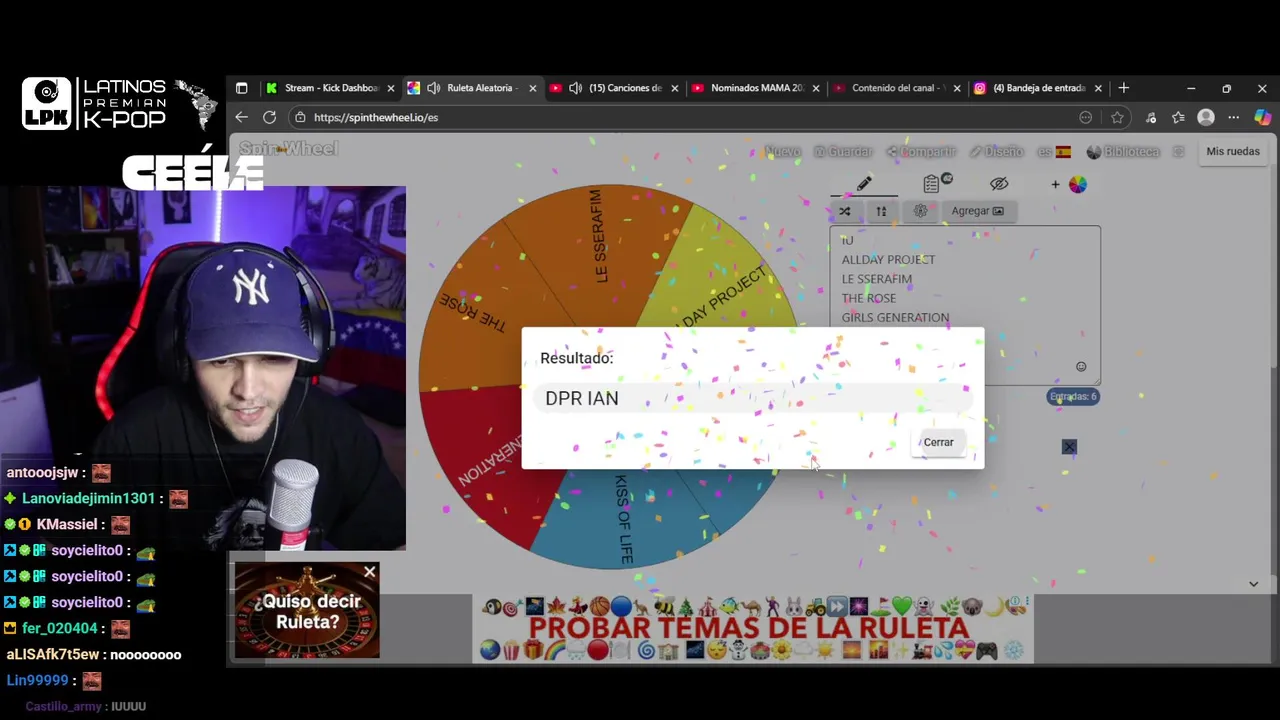Expand the page chevron at bottom right

[x=1253, y=584]
